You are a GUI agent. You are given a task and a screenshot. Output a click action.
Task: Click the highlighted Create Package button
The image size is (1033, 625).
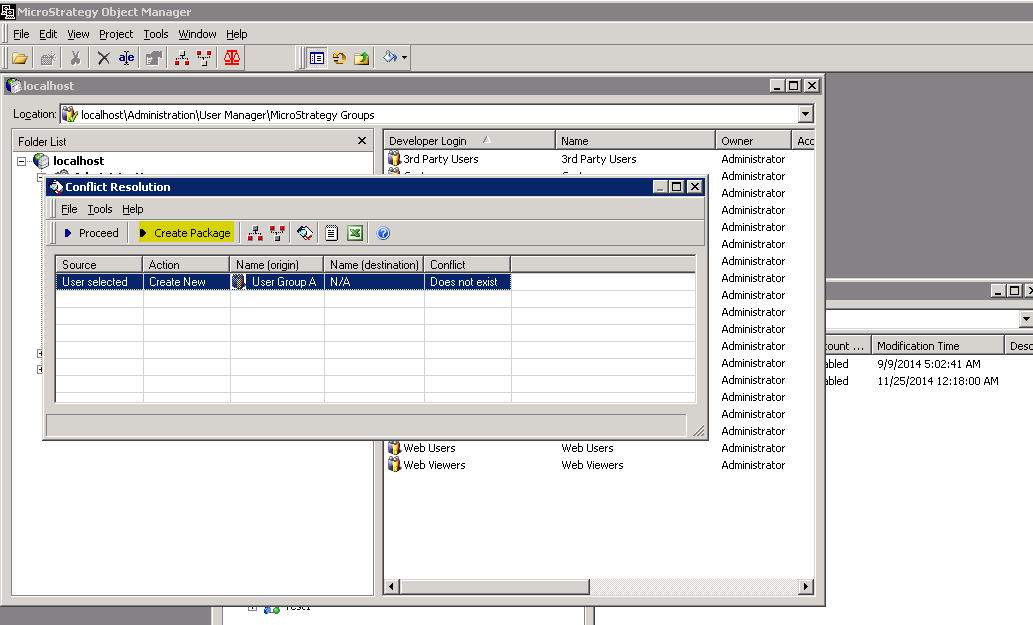click(185, 232)
